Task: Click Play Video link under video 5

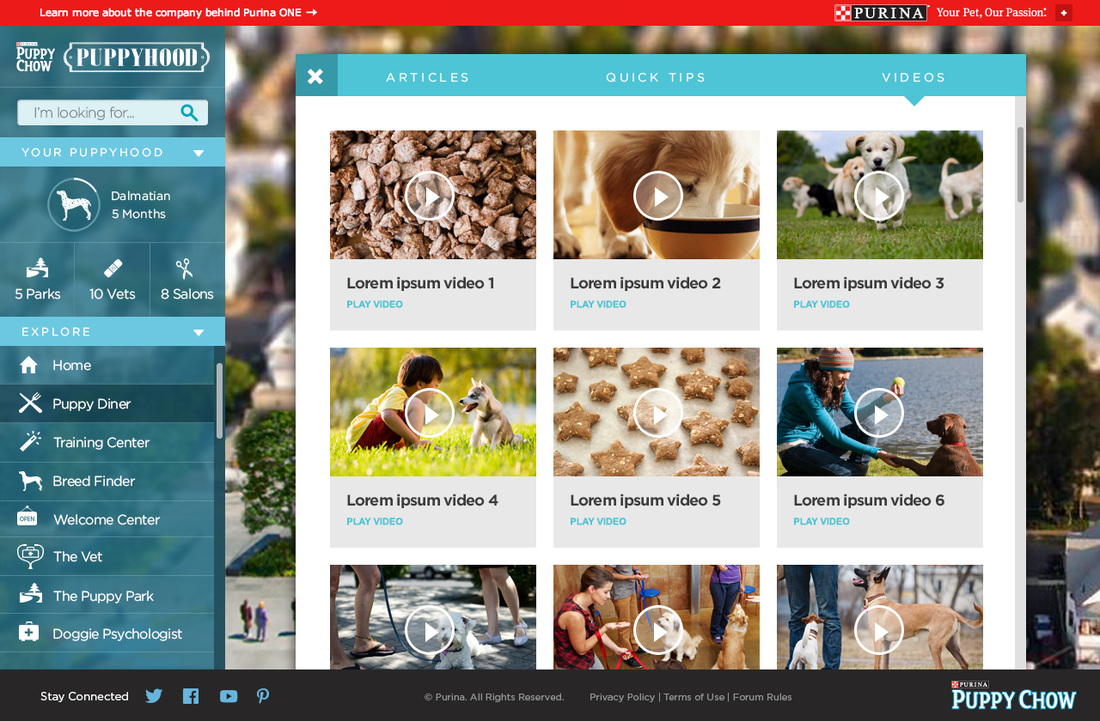Action: pyautogui.click(x=598, y=522)
